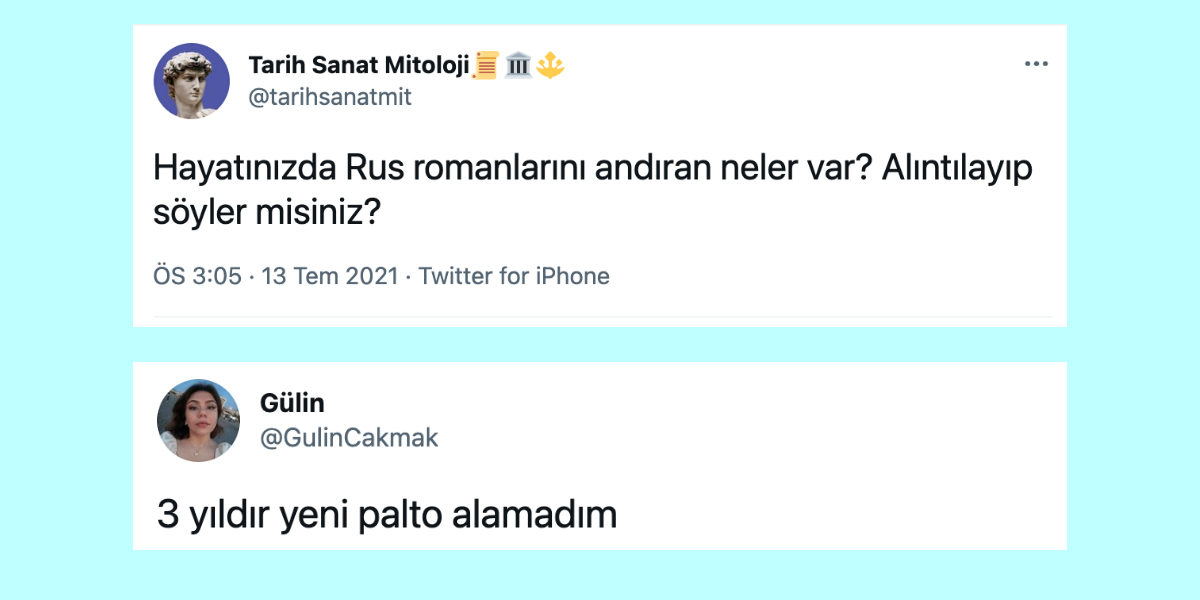Click the trident emblem emoji

coord(550,66)
